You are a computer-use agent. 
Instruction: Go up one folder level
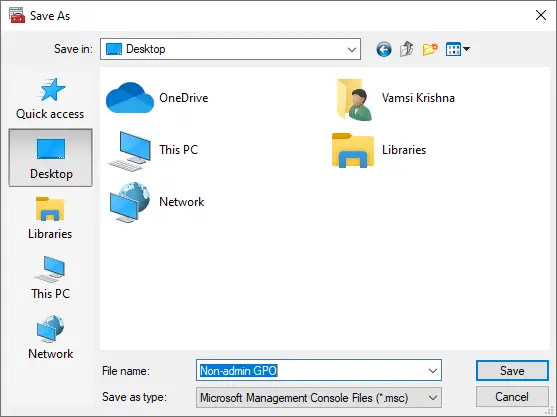coord(407,49)
